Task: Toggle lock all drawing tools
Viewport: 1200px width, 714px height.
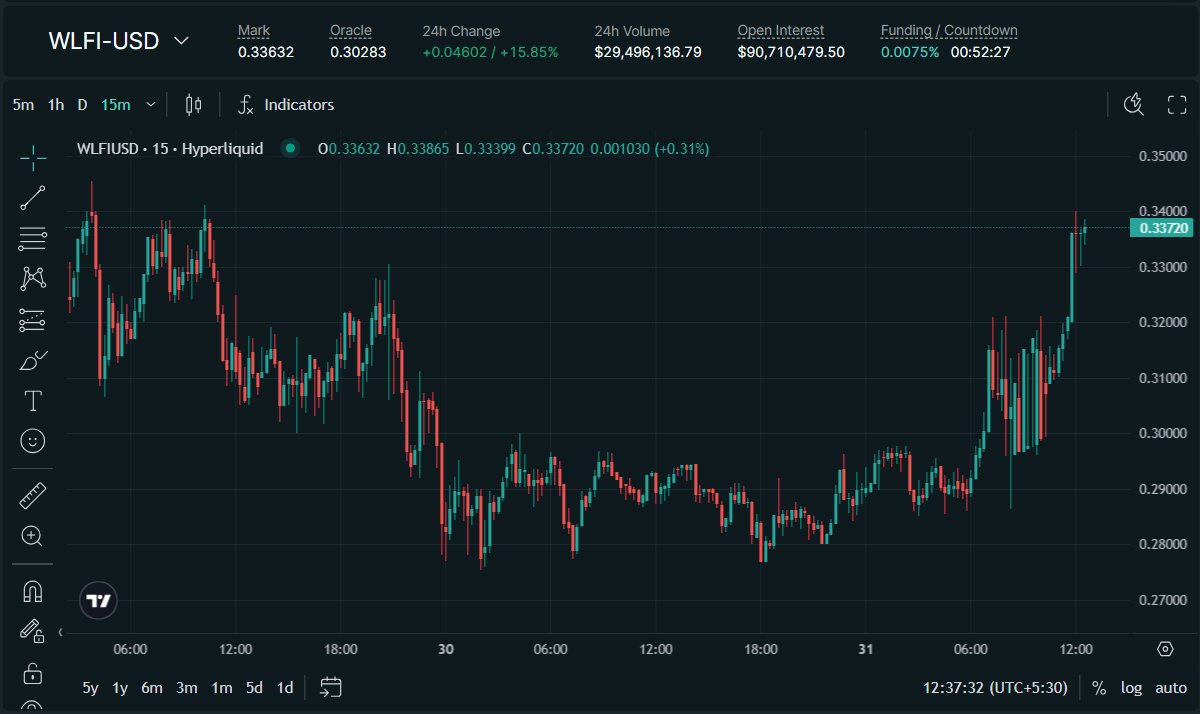Action: click(33, 672)
